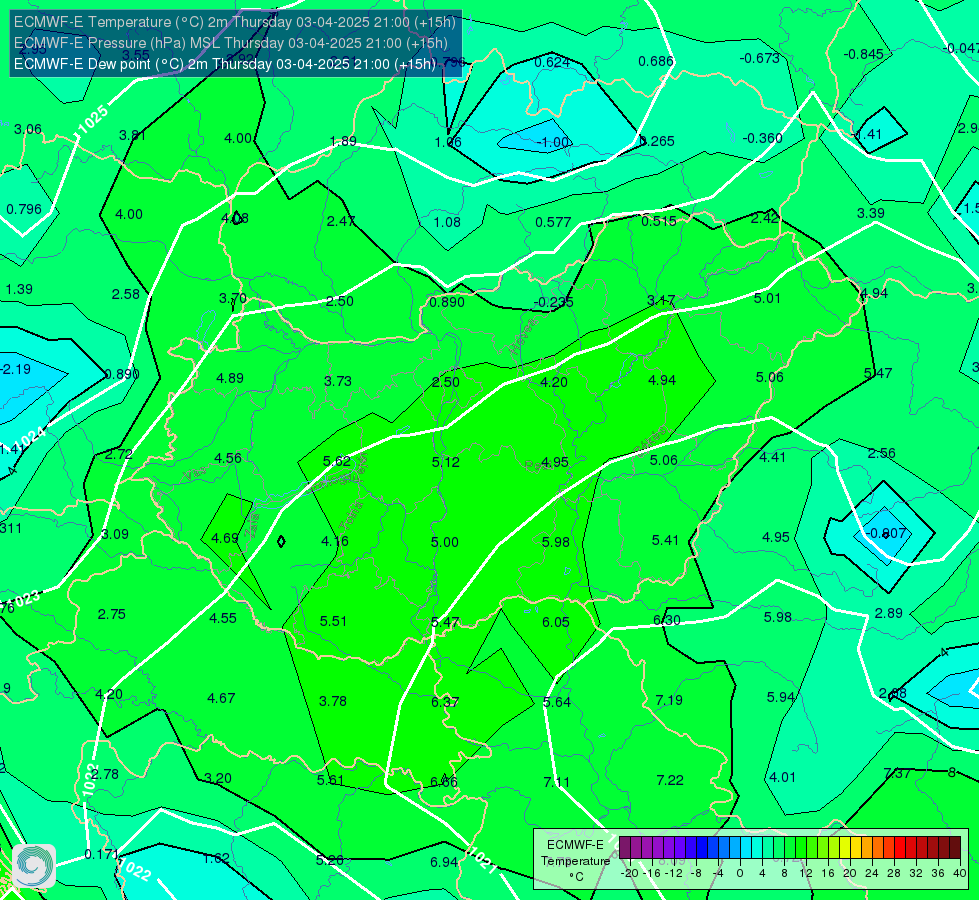Click the 1024 isobar label
Viewport: 979px width, 900px height.
coord(29,439)
